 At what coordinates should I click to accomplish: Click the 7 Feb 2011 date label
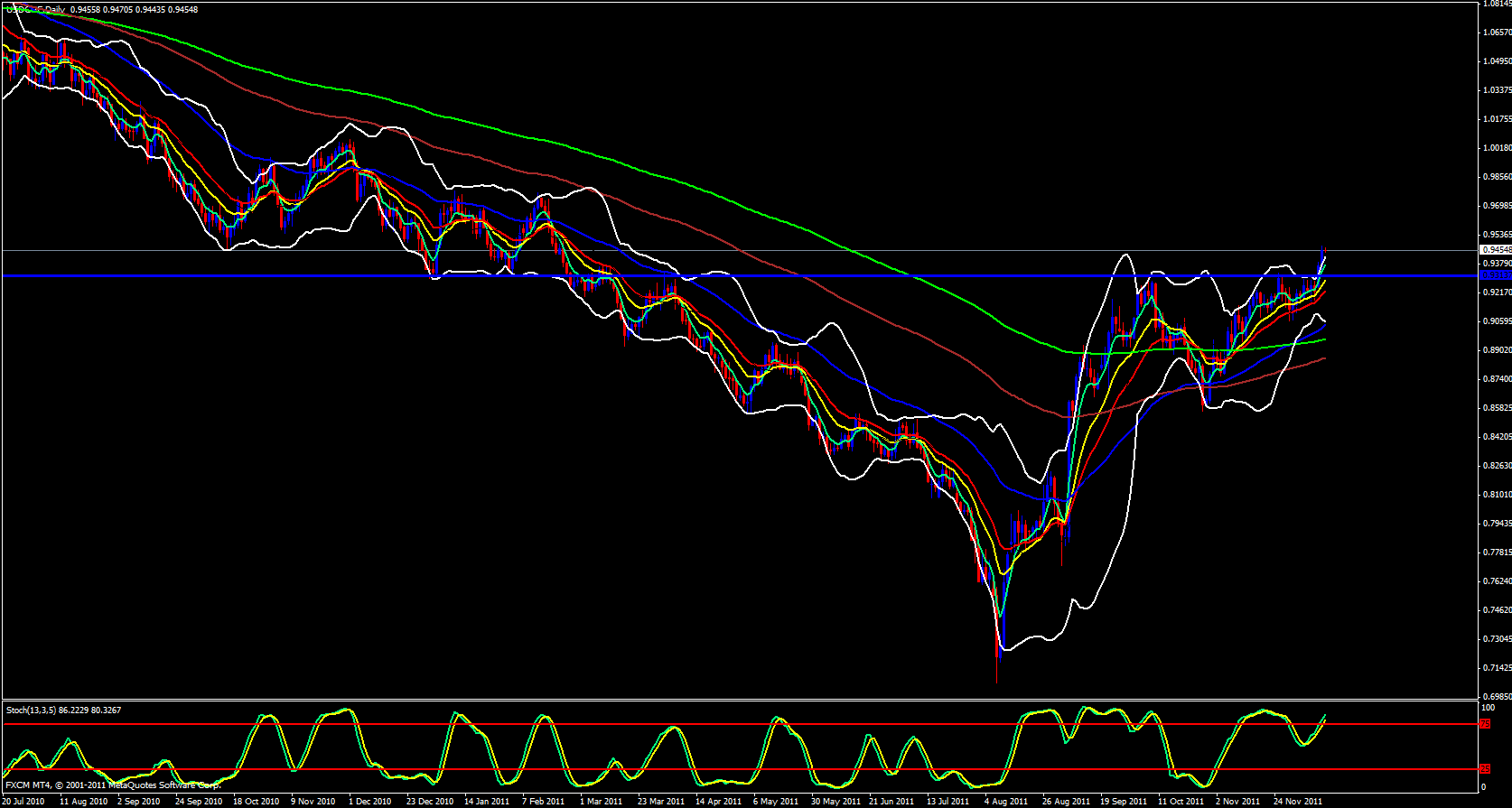pos(544,801)
